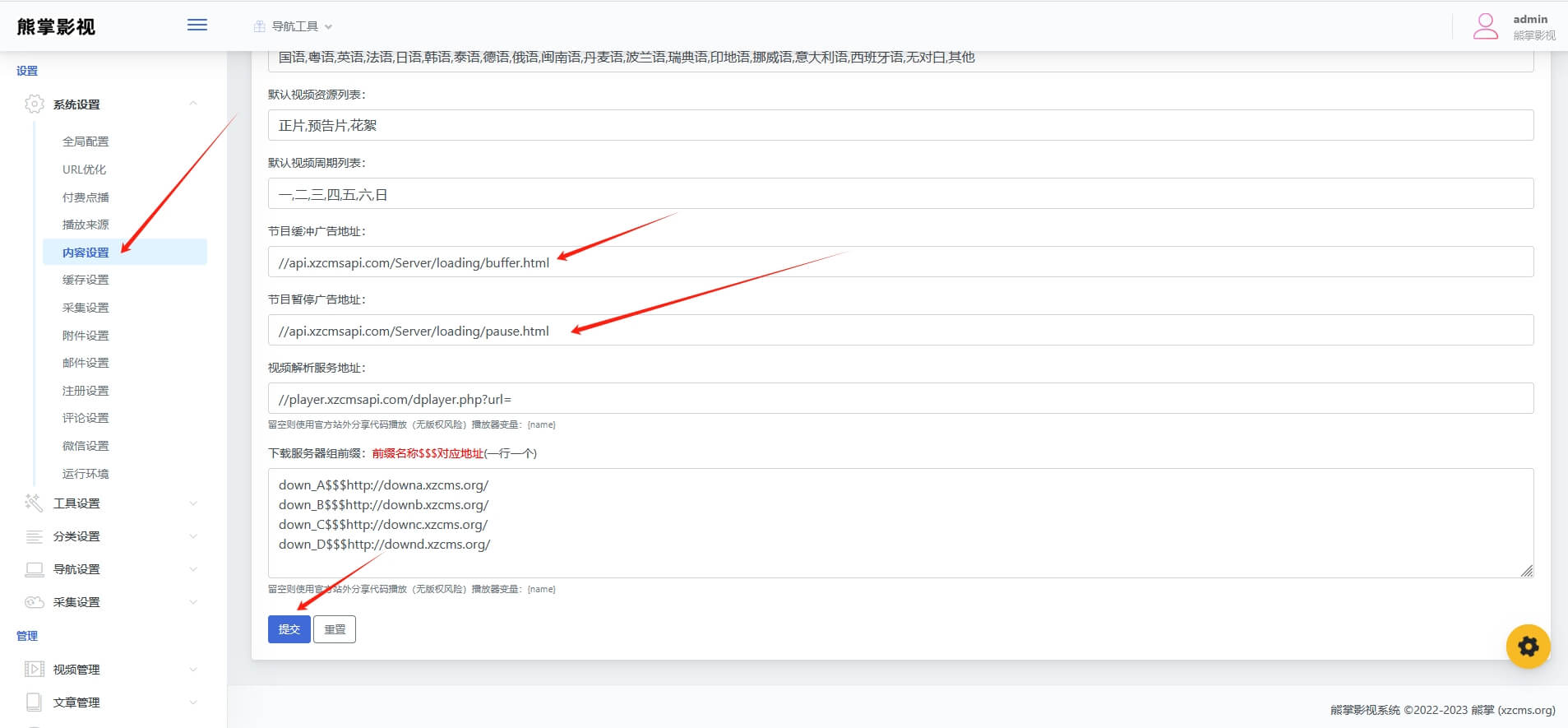The image size is (1568, 728).
Task: Click the 节目缓冲广告地址 input field
Action: pyautogui.click(x=900, y=262)
